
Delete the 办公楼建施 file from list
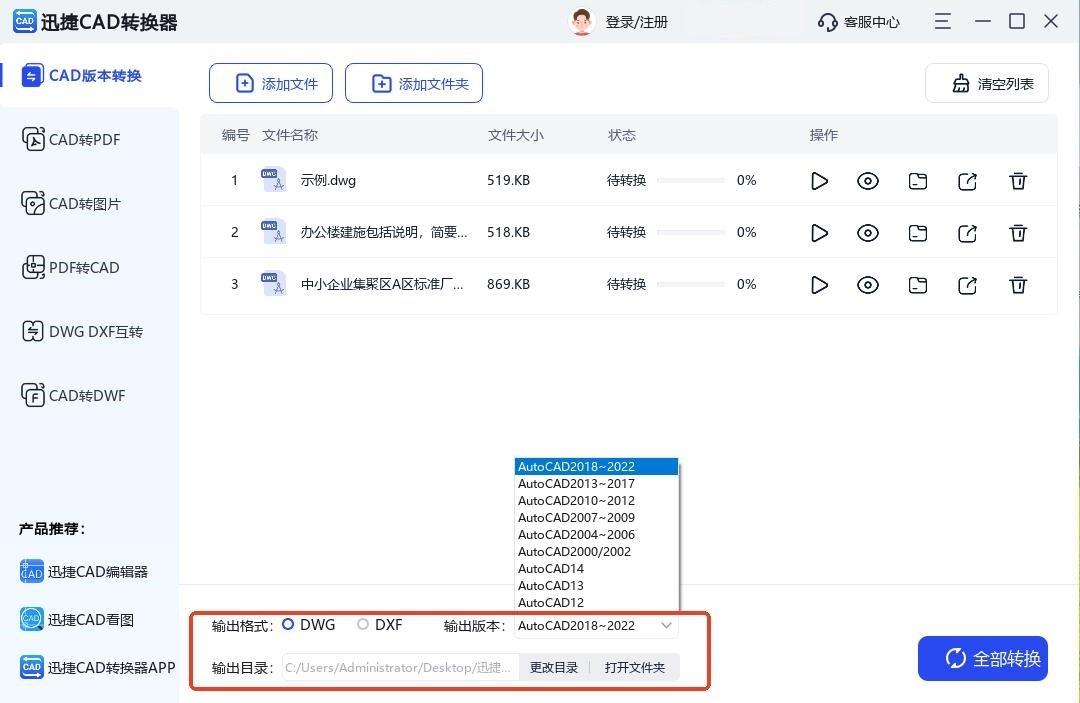click(x=1018, y=233)
